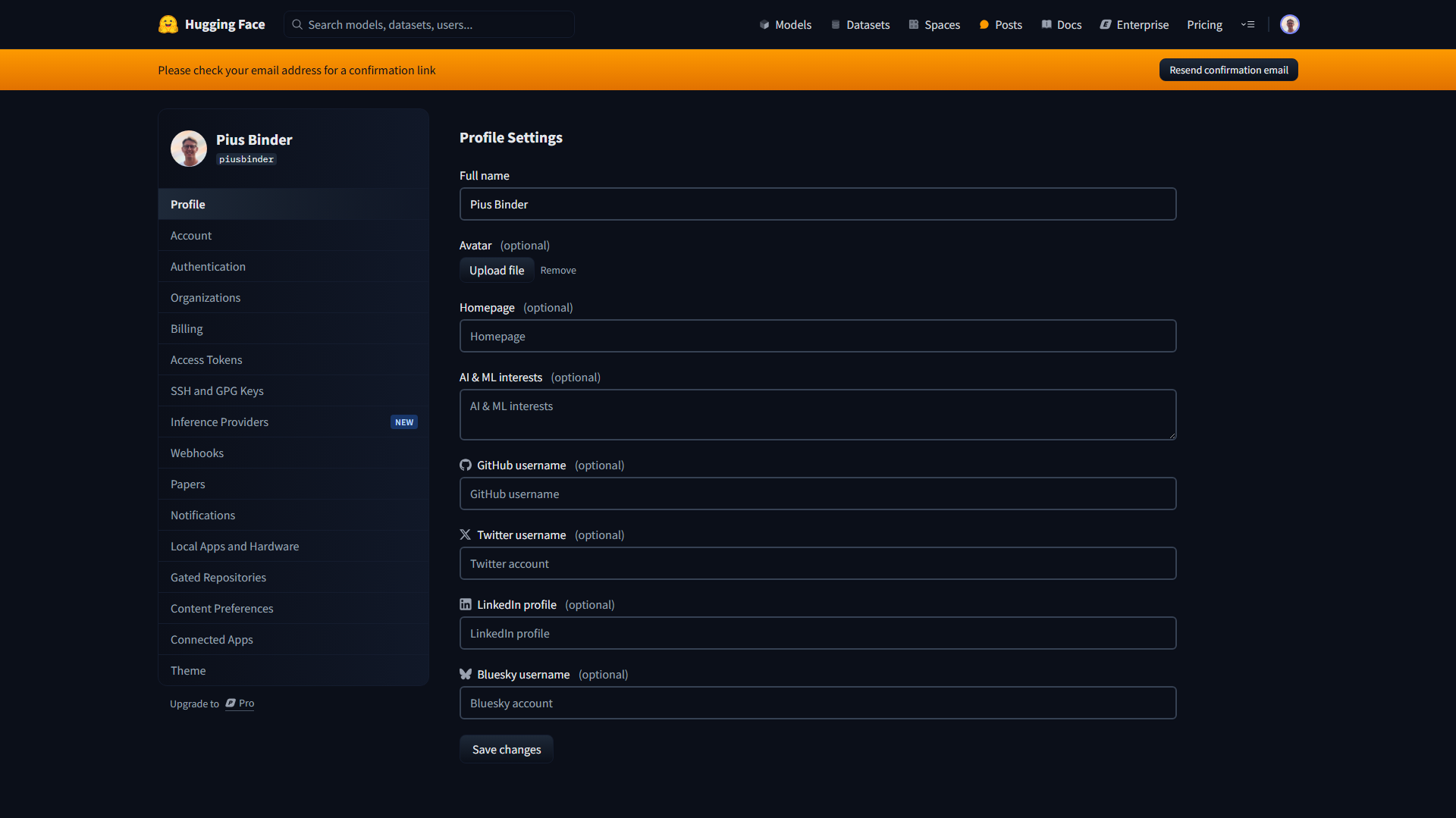Image resolution: width=1456 pixels, height=818 pixels.
Task: Click the Hugging Face logo icon
Action: (168, 24)
